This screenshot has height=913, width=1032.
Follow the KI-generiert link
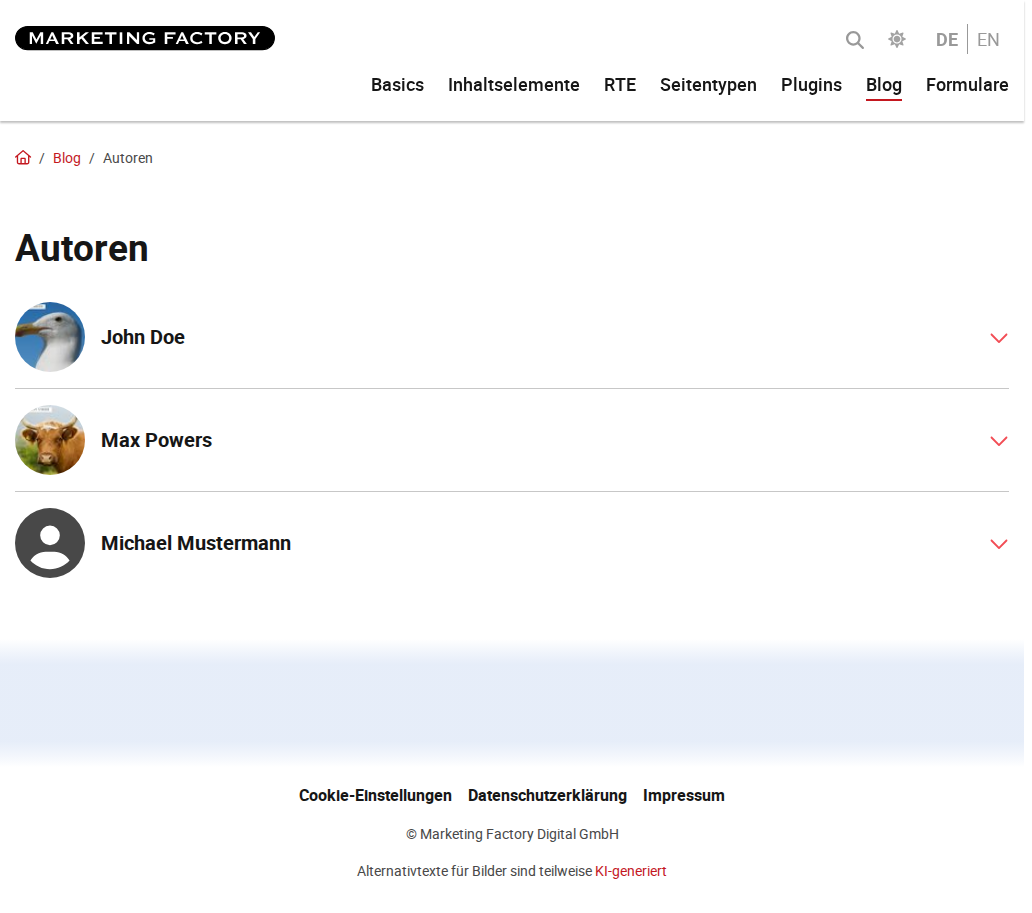[631, 871]
